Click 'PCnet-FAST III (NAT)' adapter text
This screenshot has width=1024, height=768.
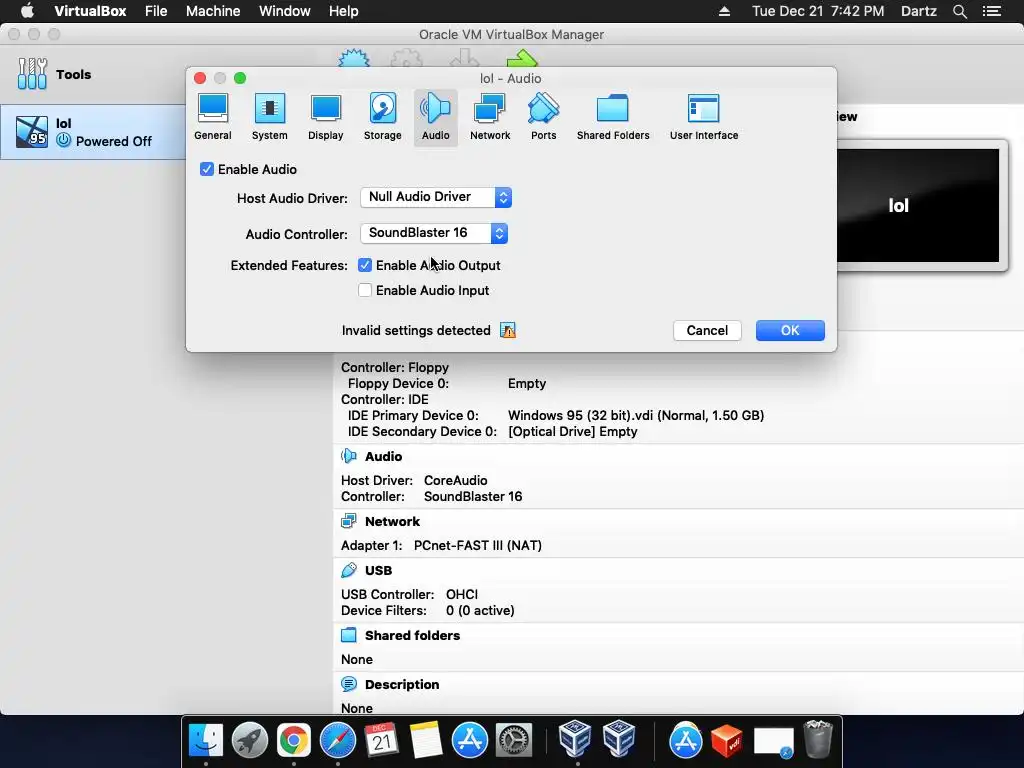click(477, 545)
